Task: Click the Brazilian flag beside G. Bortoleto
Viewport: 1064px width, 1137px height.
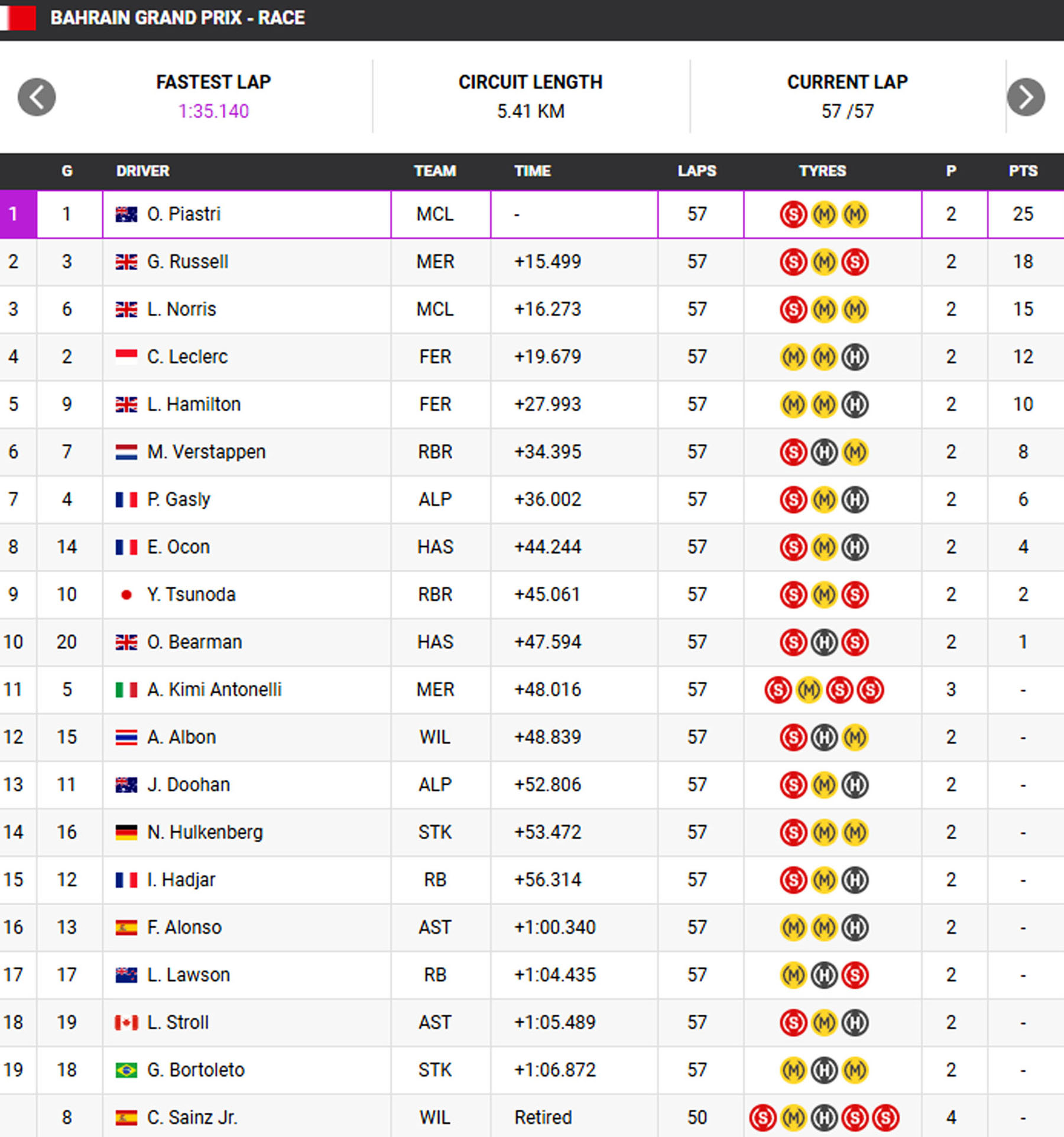Action: (126, 1070)
